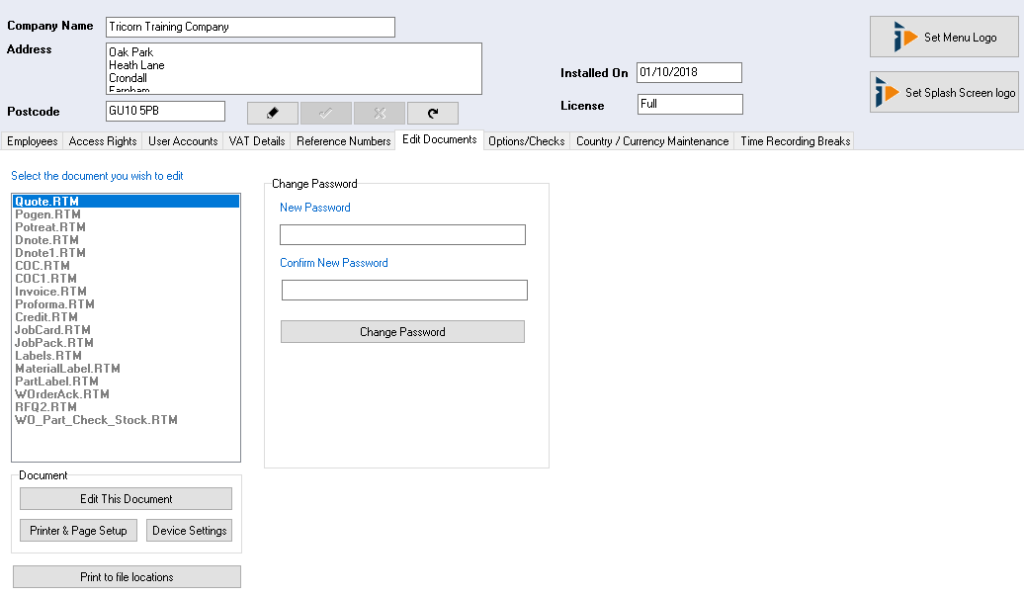Screen dimensions: 1024x596
Task: Open Printer & Page Setup
Action: coord(76,530)
